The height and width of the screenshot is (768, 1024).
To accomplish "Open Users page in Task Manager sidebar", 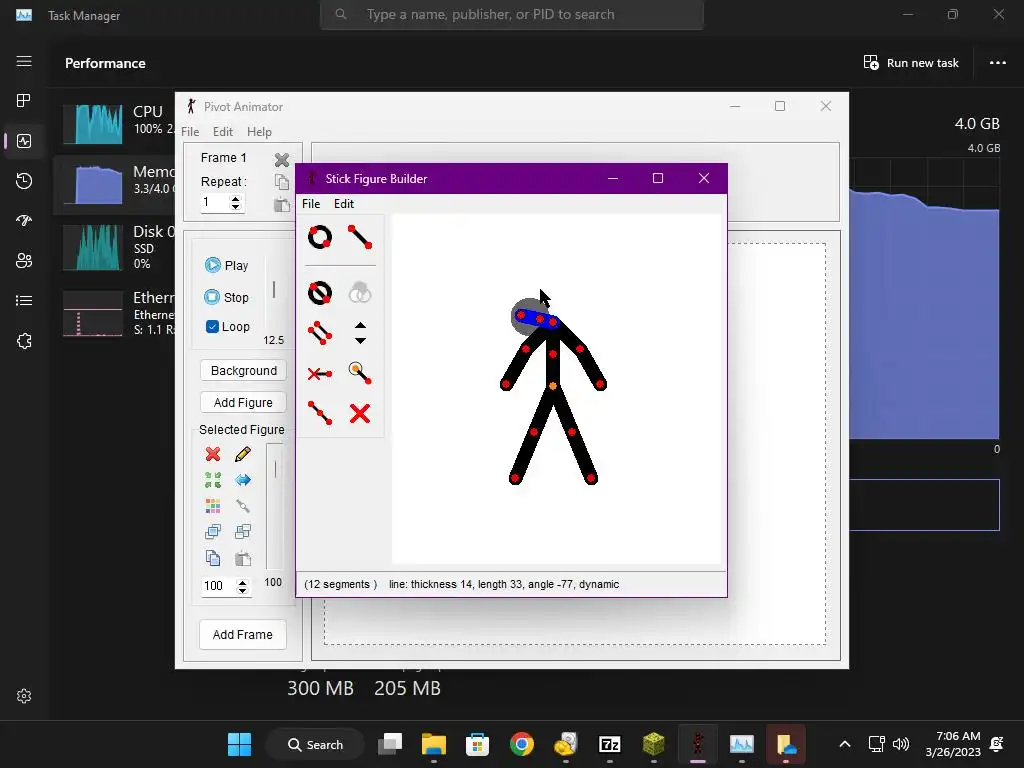I will point(24,261).
